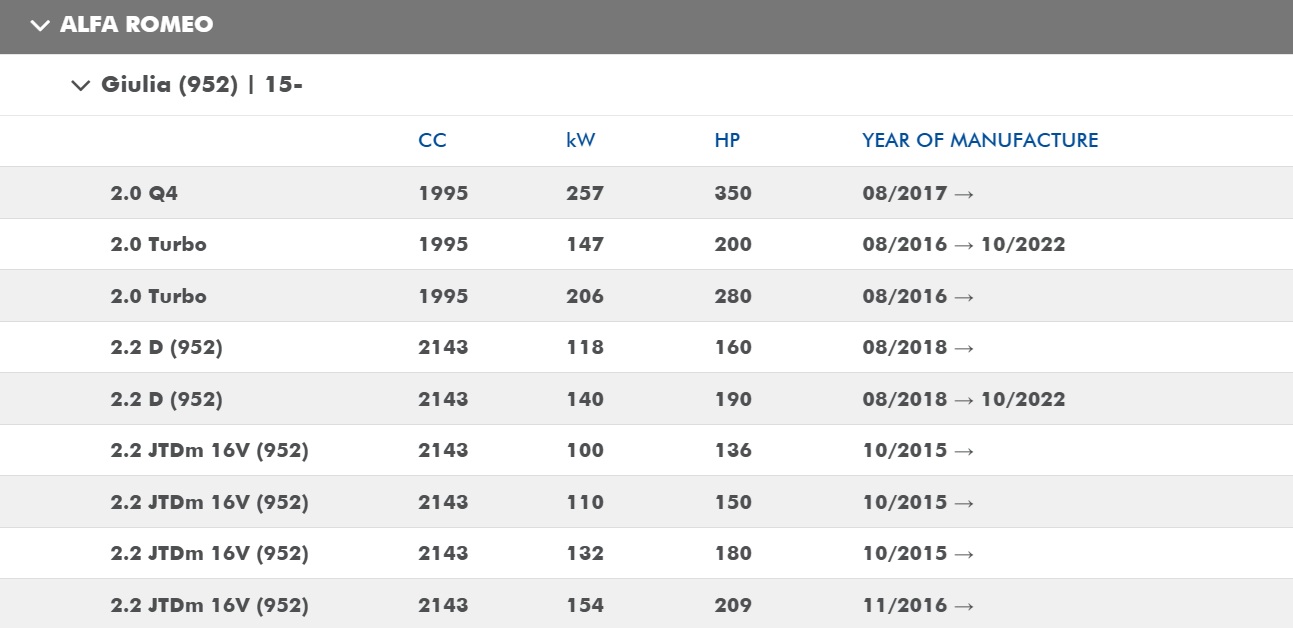The height and width of the screenshot is (628, 1293).
Task: Click the HP column header
Action: 727,141
